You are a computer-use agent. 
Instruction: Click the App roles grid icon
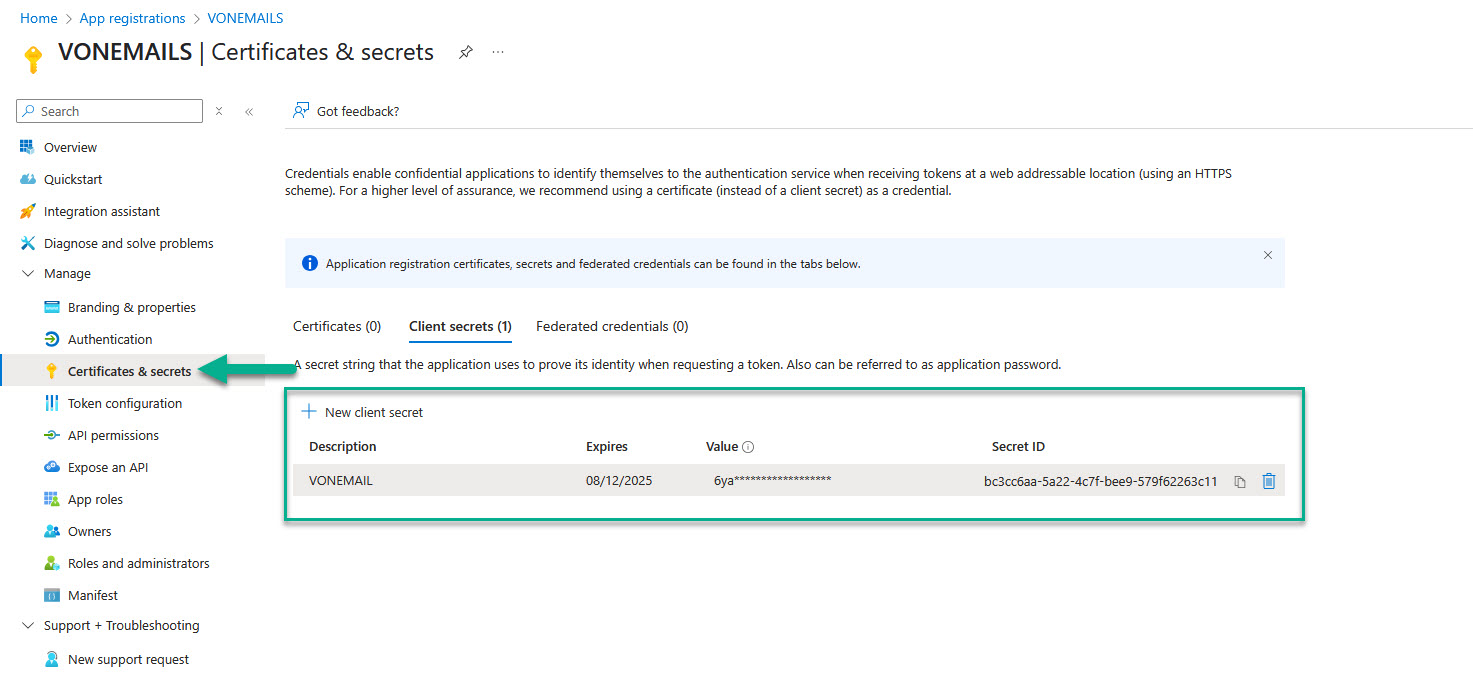tap(52, 499)
